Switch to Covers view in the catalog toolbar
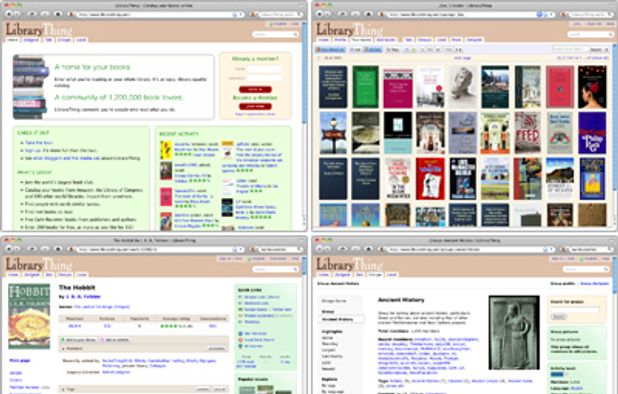This screenshot has height=394, width=618. [372, 50]
